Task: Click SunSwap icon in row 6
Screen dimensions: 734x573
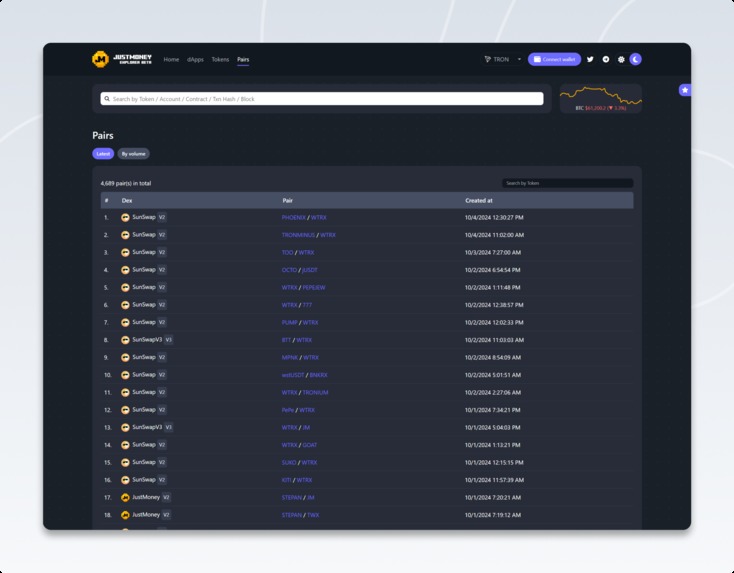Action: point(125,305)
